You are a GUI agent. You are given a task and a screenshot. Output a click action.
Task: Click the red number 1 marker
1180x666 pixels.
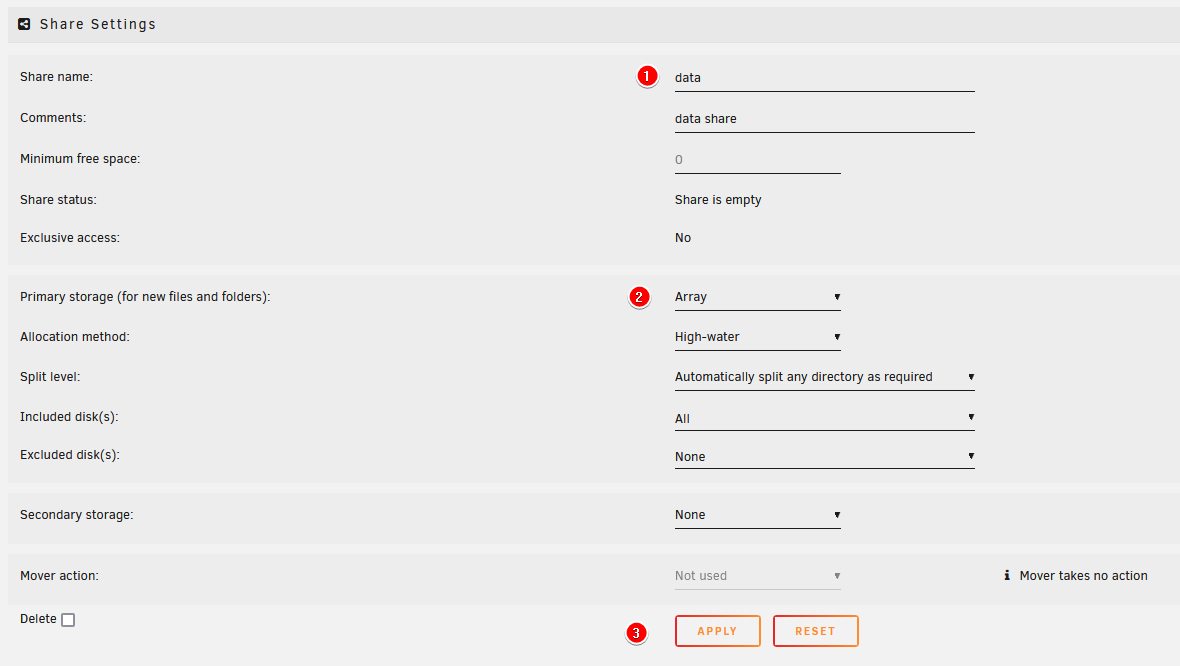click(x=647, y=76)
